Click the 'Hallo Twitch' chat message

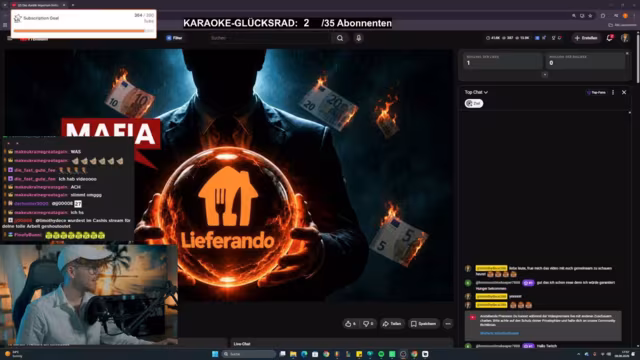point(547,346)
